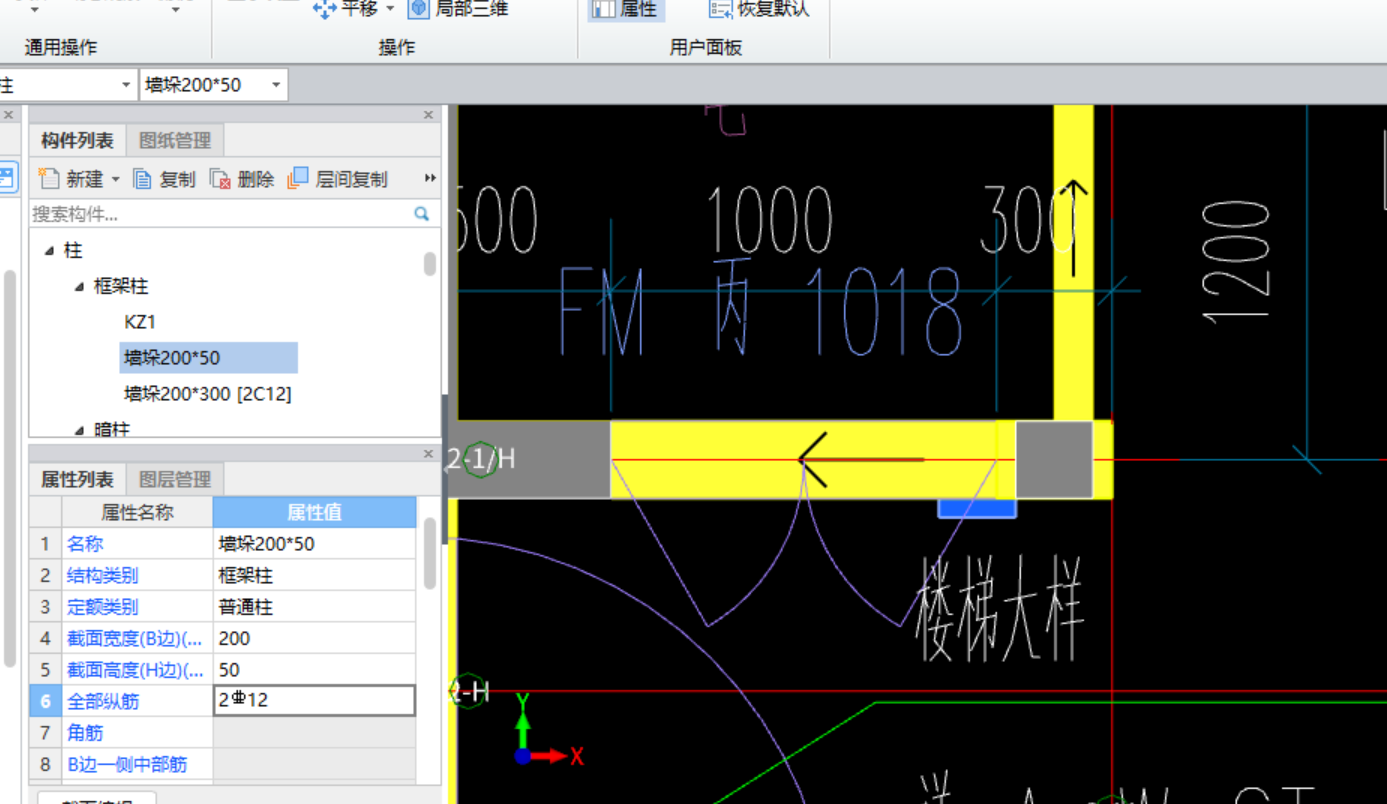Click the 结构类别 property label
The image size is (1387, 804).
click(102, 575)
